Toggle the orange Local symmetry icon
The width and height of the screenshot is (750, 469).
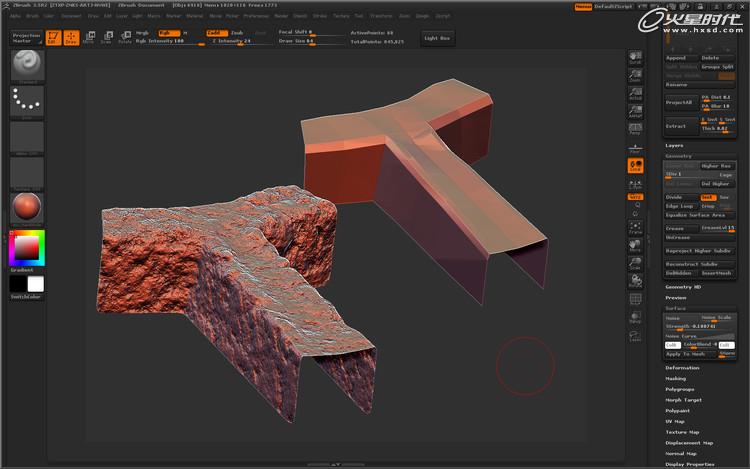click(x=635, y=166)
